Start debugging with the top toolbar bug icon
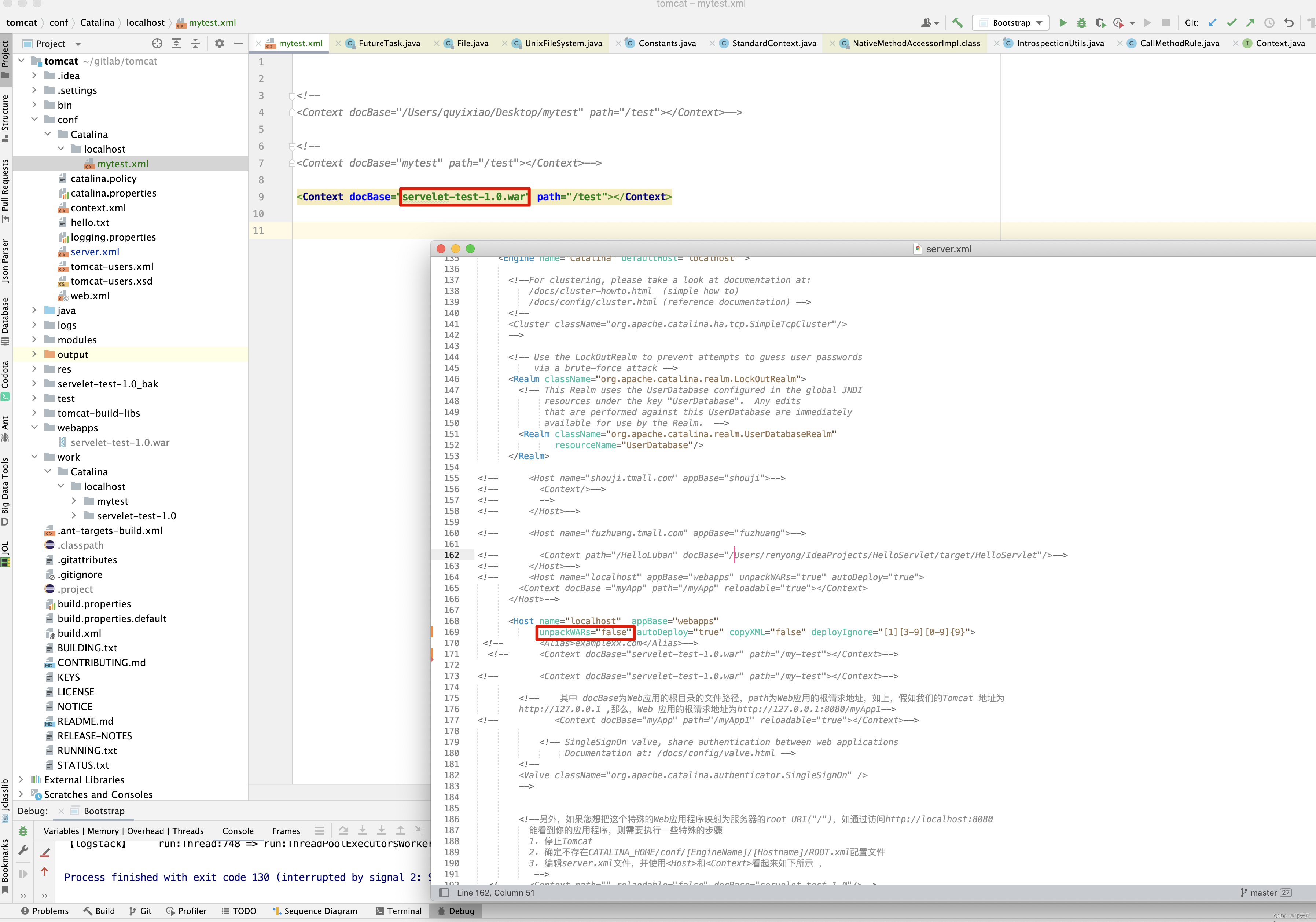 tap(1081, 23)
